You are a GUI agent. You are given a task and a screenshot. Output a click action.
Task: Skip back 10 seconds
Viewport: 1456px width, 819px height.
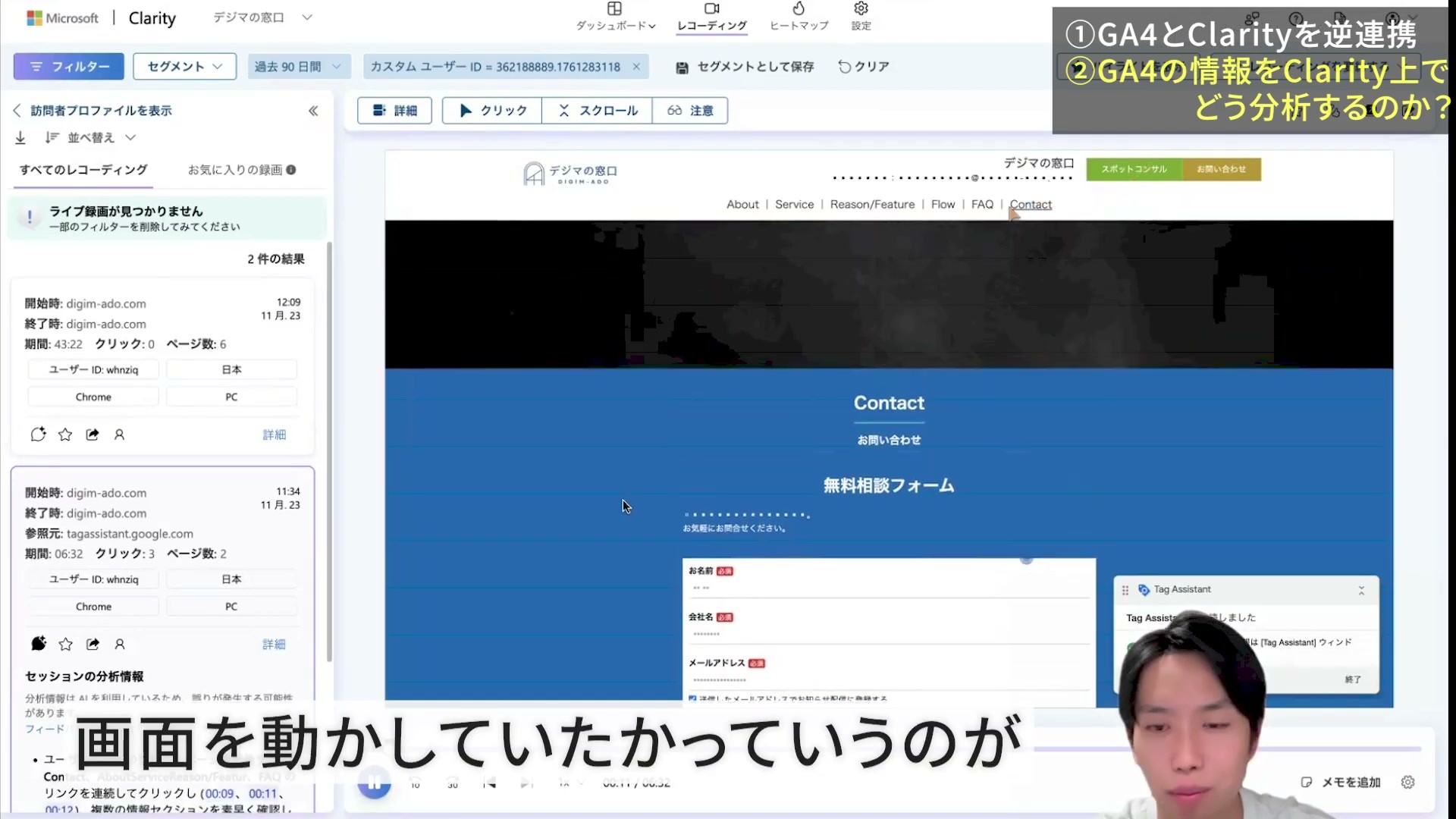point(415,783)
